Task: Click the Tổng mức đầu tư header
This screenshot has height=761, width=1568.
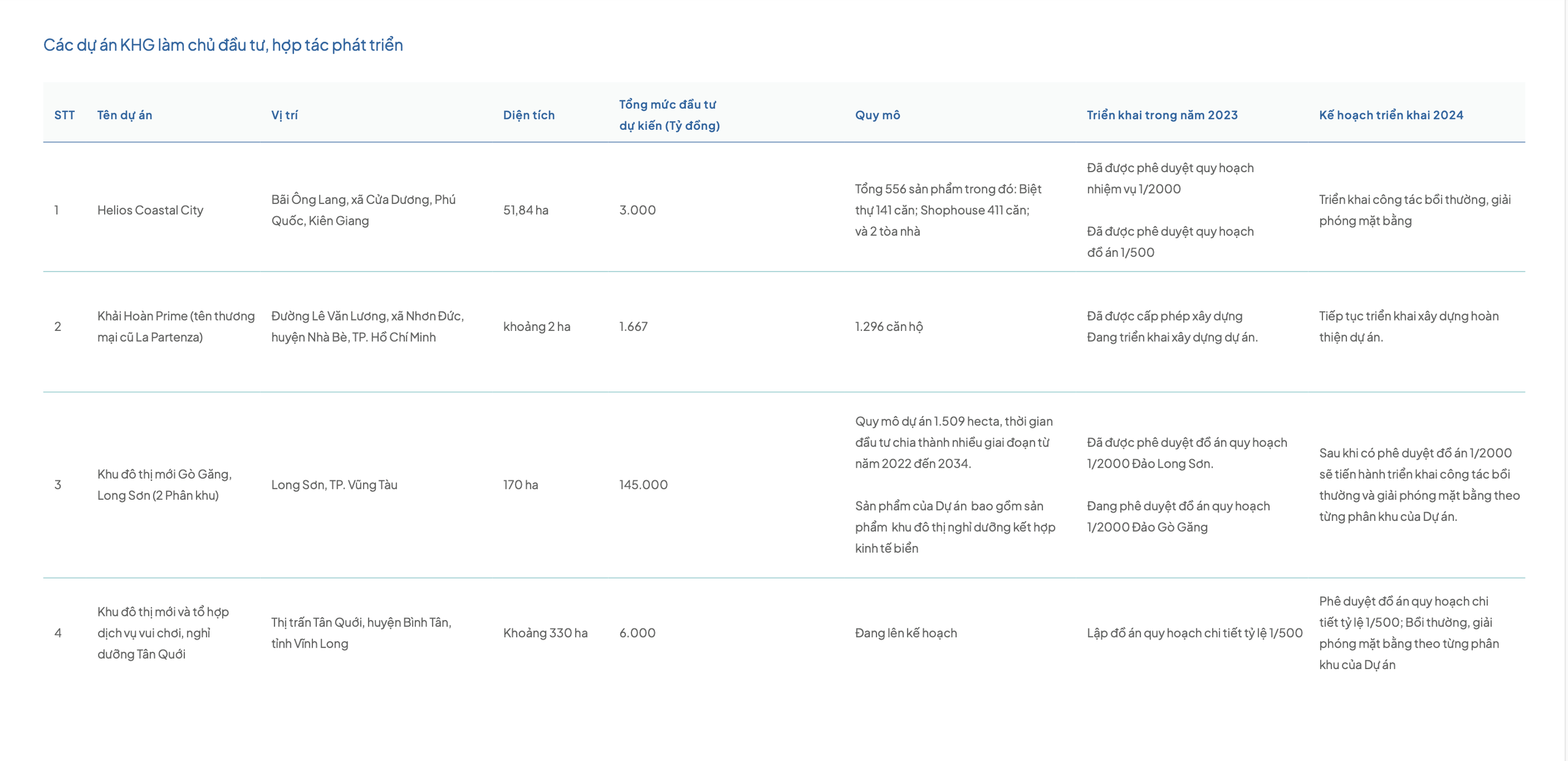Action: click(669, 115)
